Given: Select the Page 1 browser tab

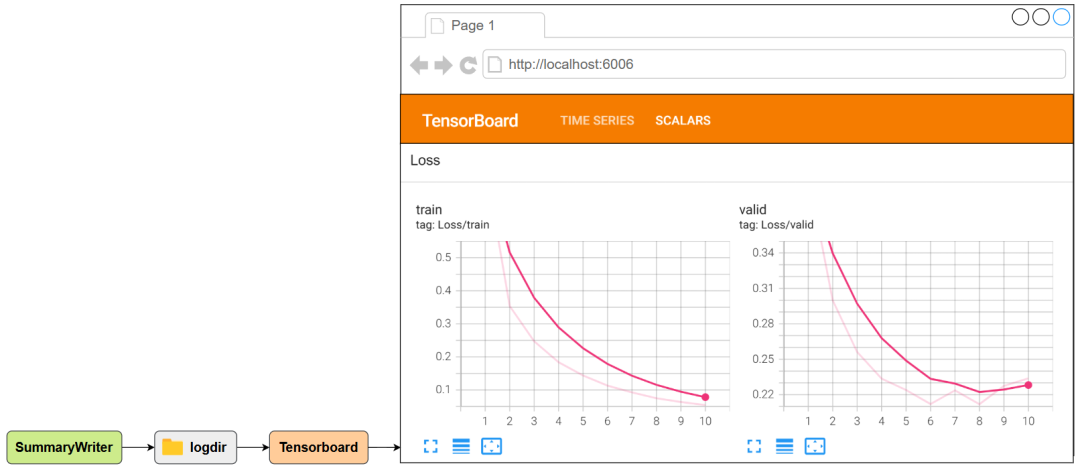Looking at the screenshot, I should (x=485, y=25).
